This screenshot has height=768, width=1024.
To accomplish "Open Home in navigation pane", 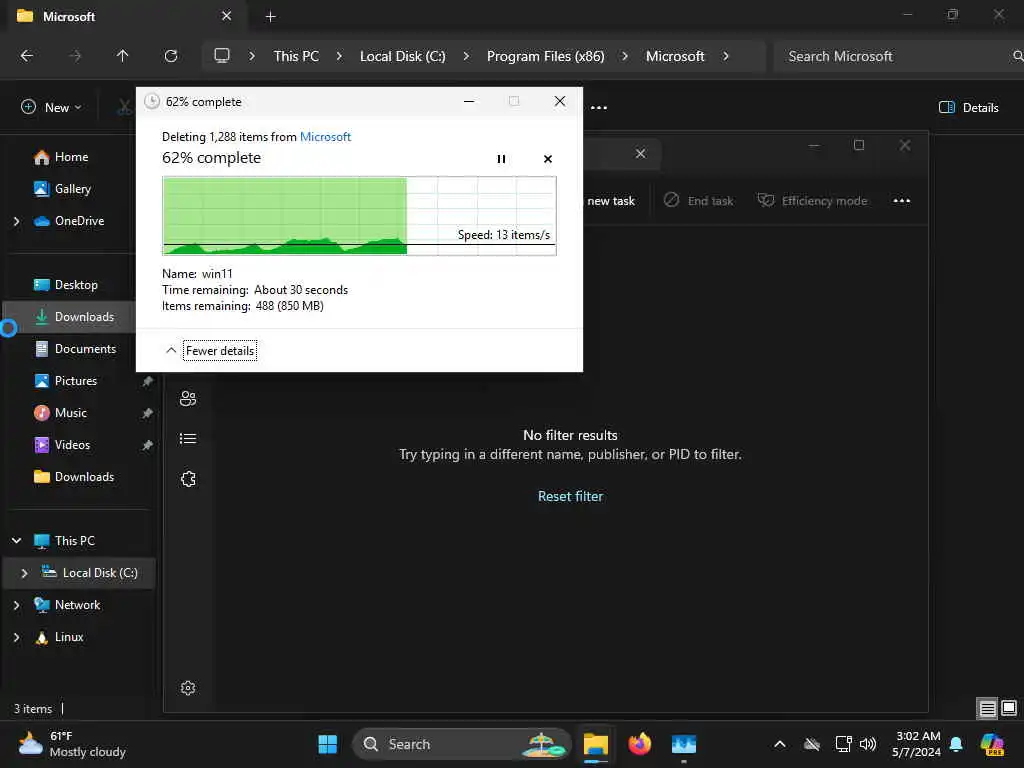I will (71, 157).
